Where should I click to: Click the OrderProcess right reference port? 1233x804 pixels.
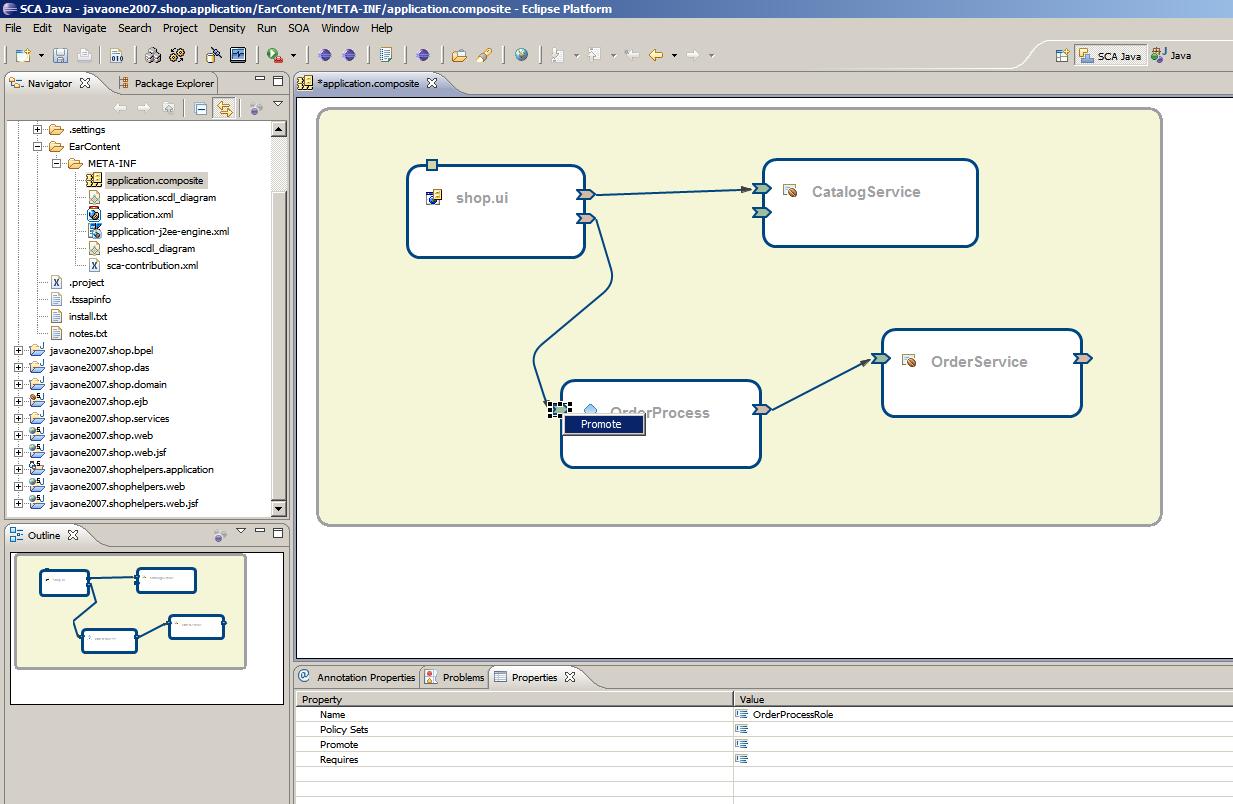coord(761,409)
